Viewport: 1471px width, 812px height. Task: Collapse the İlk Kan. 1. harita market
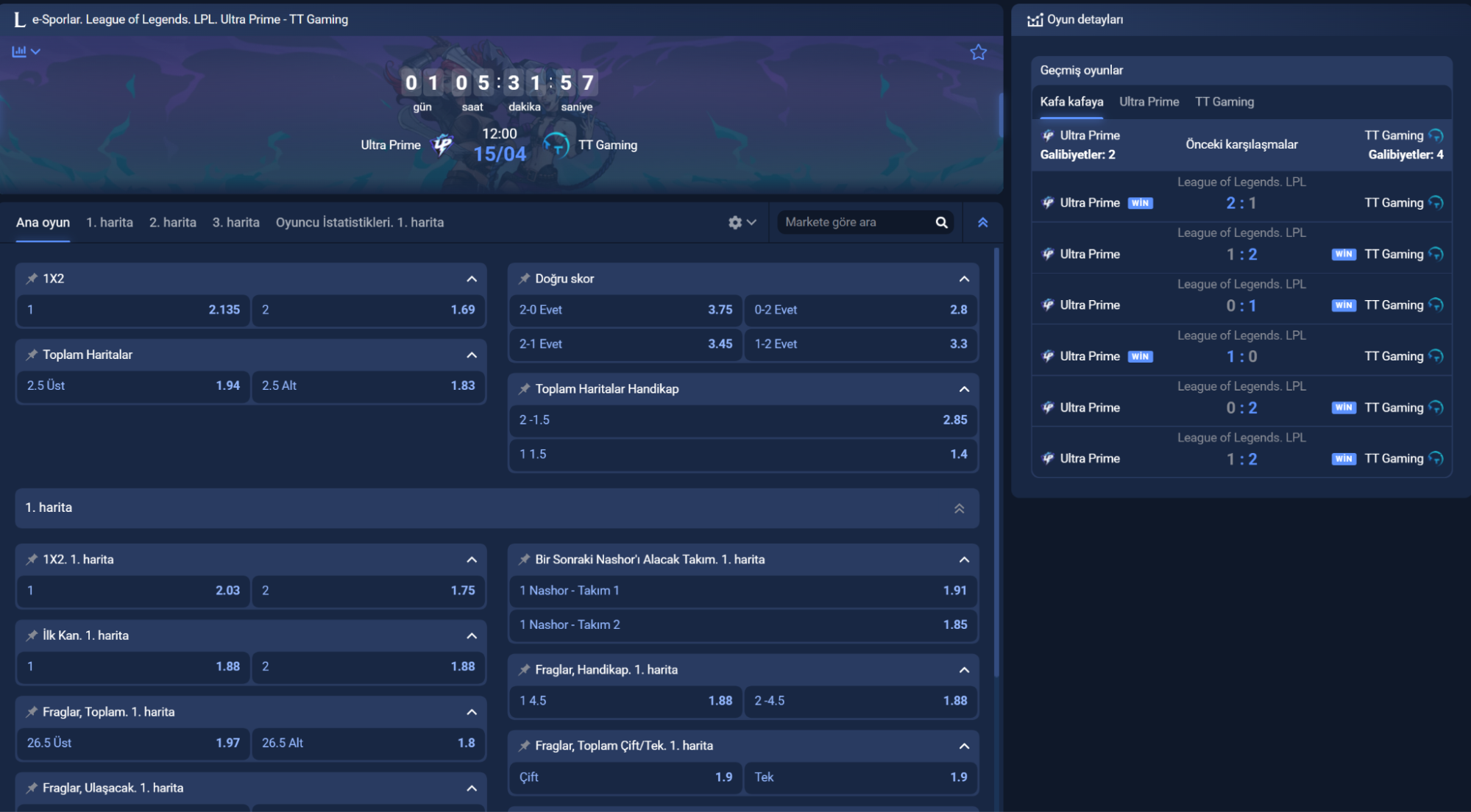tap(472, 636)
